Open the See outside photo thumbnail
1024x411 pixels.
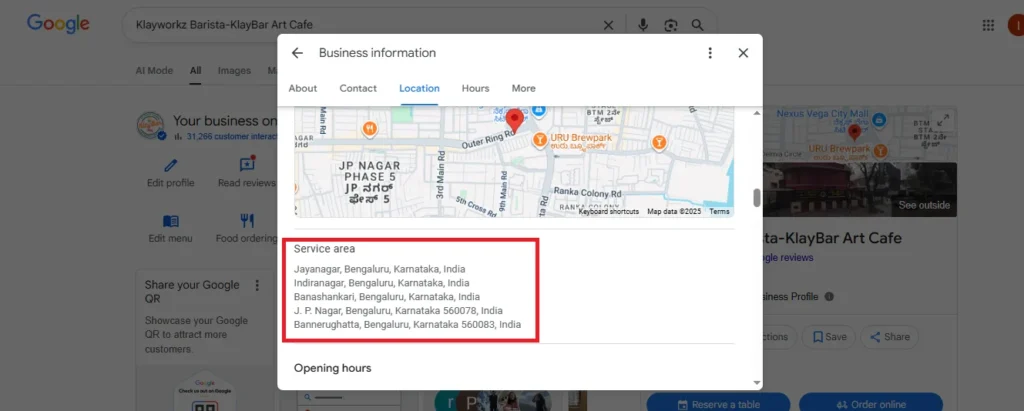[x=859, y=189]
